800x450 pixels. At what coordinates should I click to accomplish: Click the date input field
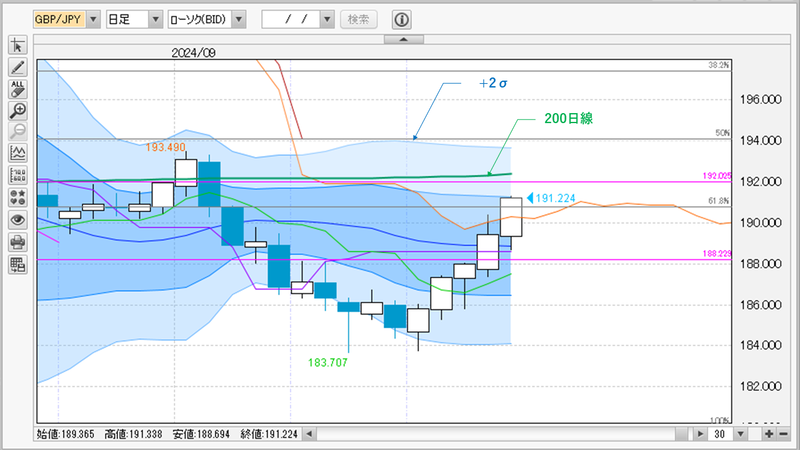[x=291, y=19]
